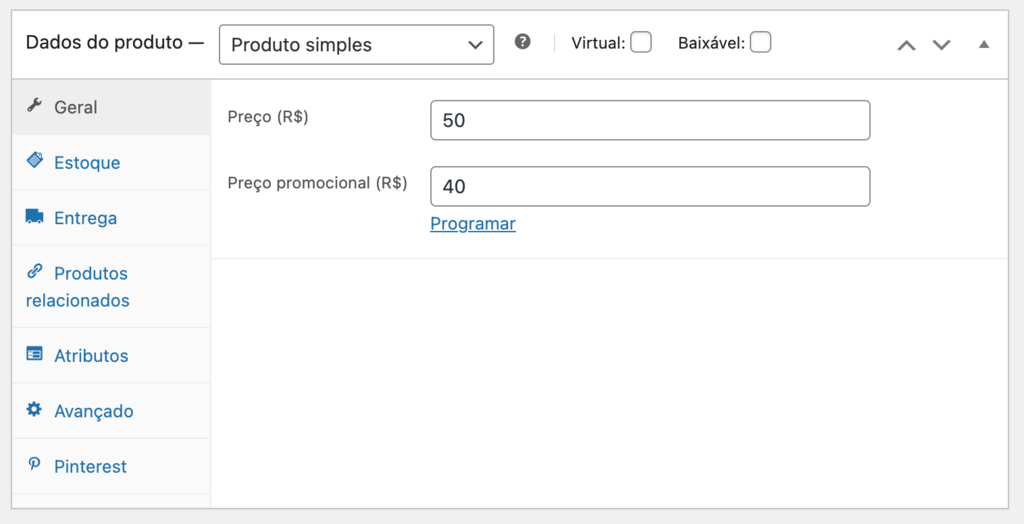
Task: Click the link icon for Produtos relacionados
Action: coord(35,271)
